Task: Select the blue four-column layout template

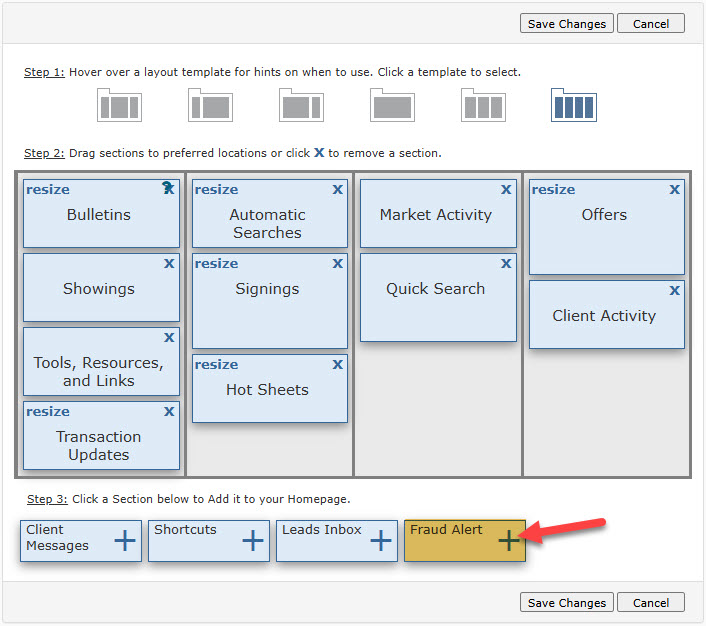Action: (574, 105)
